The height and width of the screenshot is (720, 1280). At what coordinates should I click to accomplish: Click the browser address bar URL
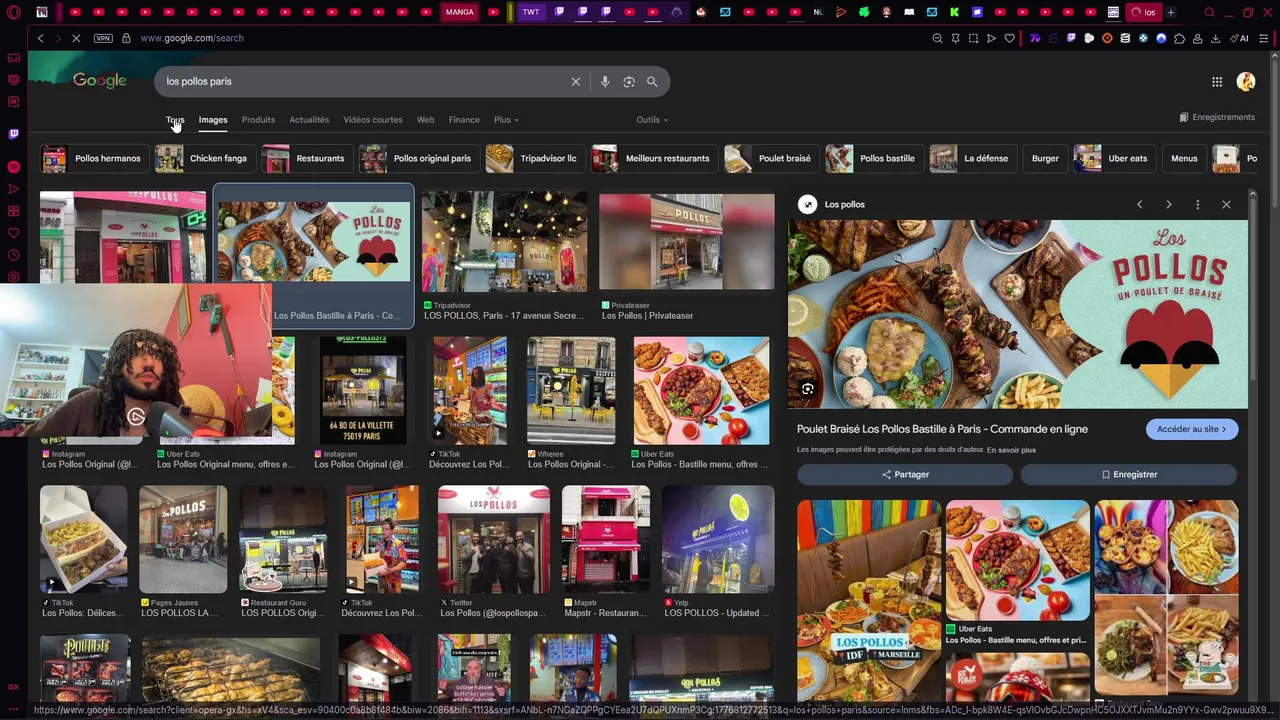pos(192,38)
